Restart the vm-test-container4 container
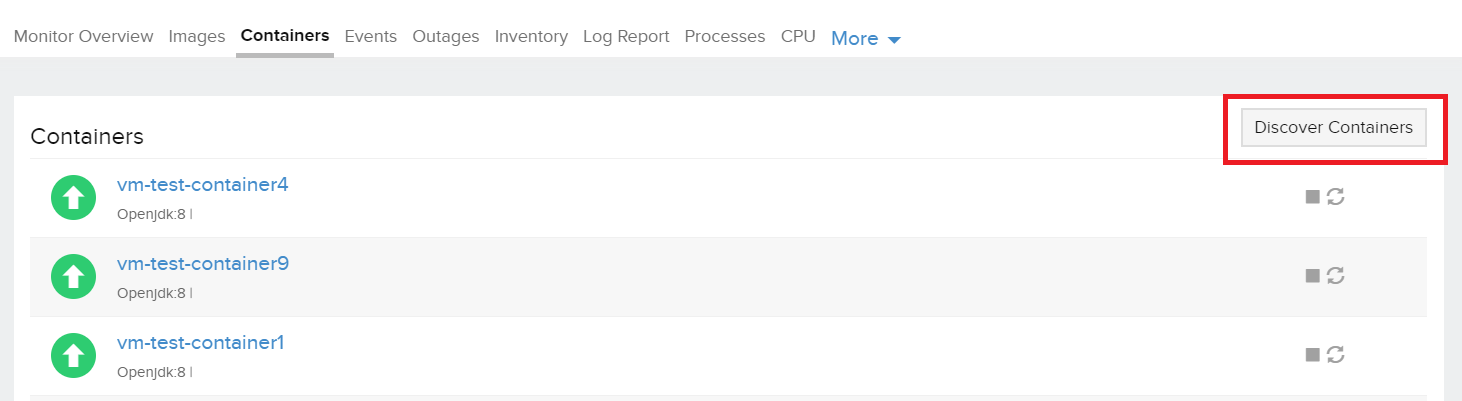Screen dimensions: 1462x401 pyautogui.click(x=1335, y=197)
